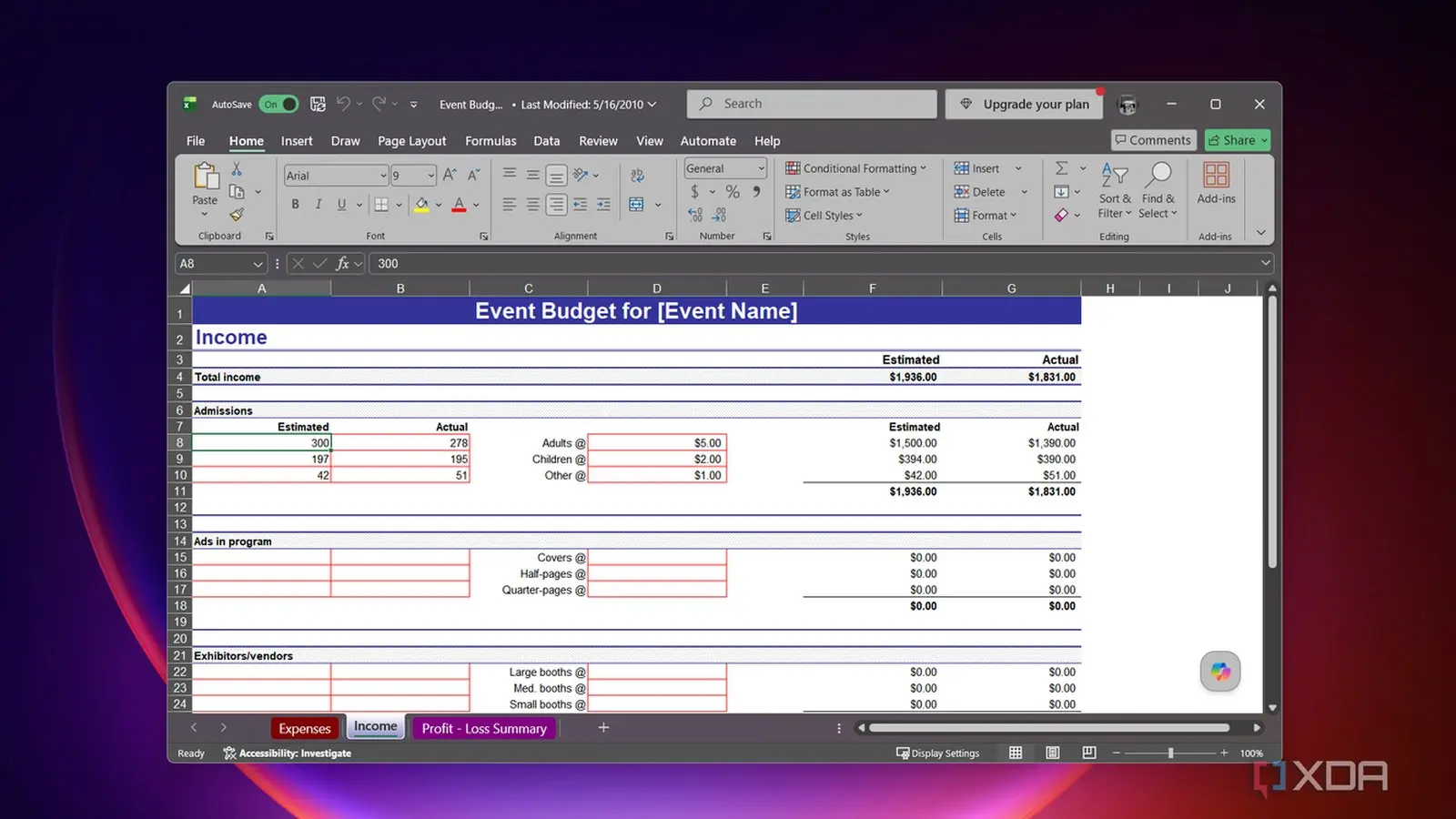The width and height of the screenshot is (1456, 819).
Task: Click the Cut scissors icon
Action: pos(237,169)
